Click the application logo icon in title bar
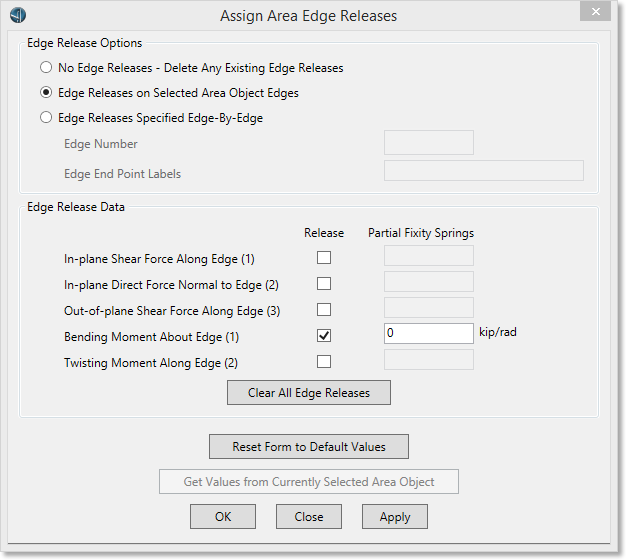Screen dimensions: 626x560 pyautogui.click(x=18, y=15)
